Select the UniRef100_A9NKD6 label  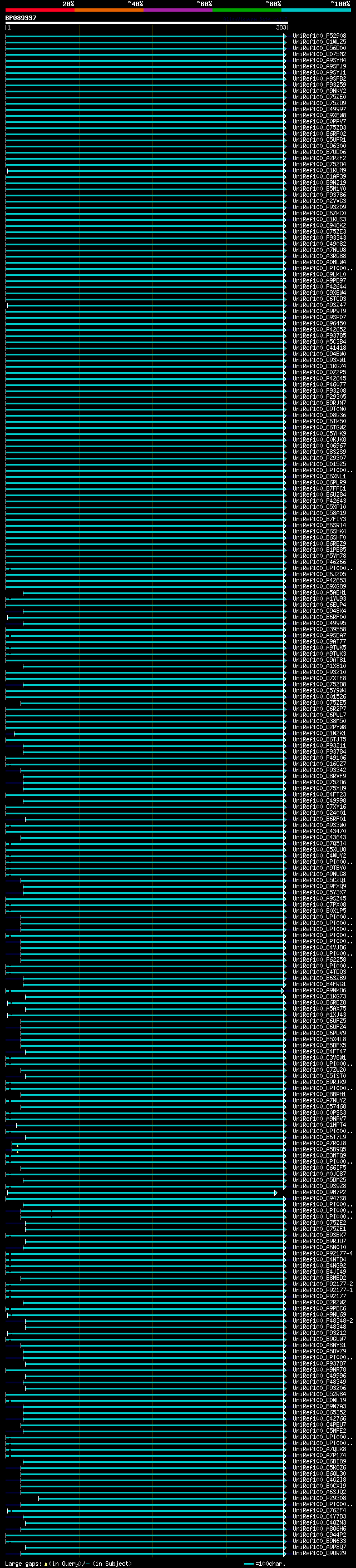[x=319, y=990]
